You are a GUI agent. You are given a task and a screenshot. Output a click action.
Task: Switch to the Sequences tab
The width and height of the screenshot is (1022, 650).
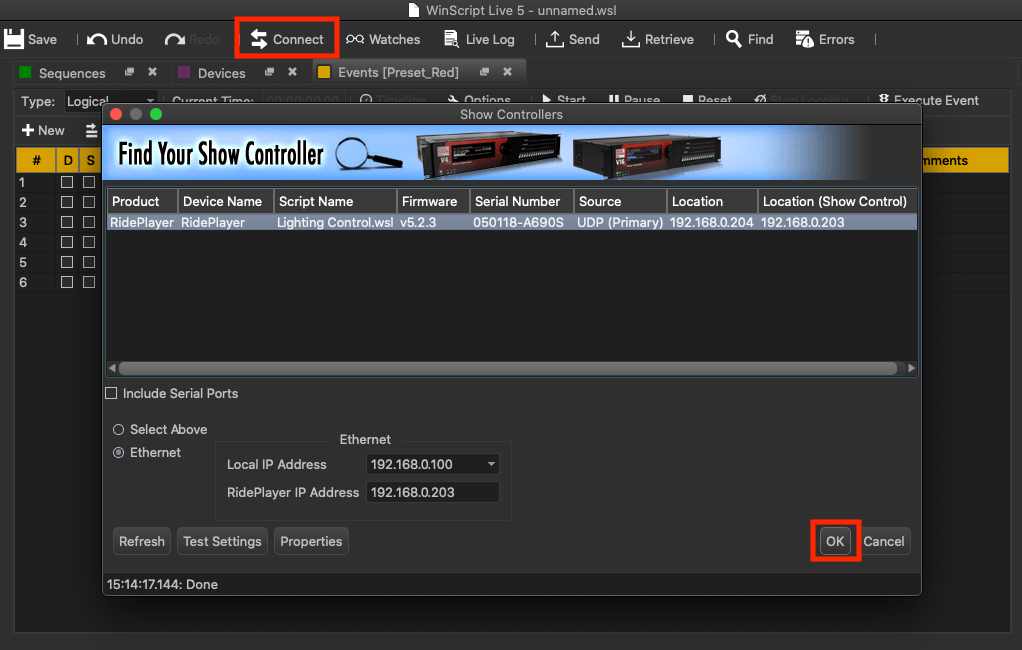tap(72, 73)
